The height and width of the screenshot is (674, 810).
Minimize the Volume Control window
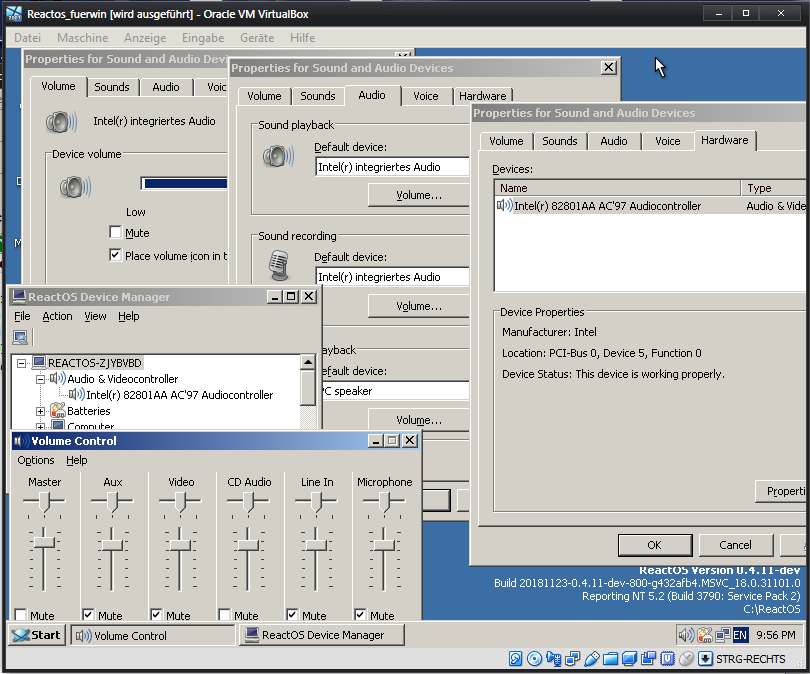point(376,441)
